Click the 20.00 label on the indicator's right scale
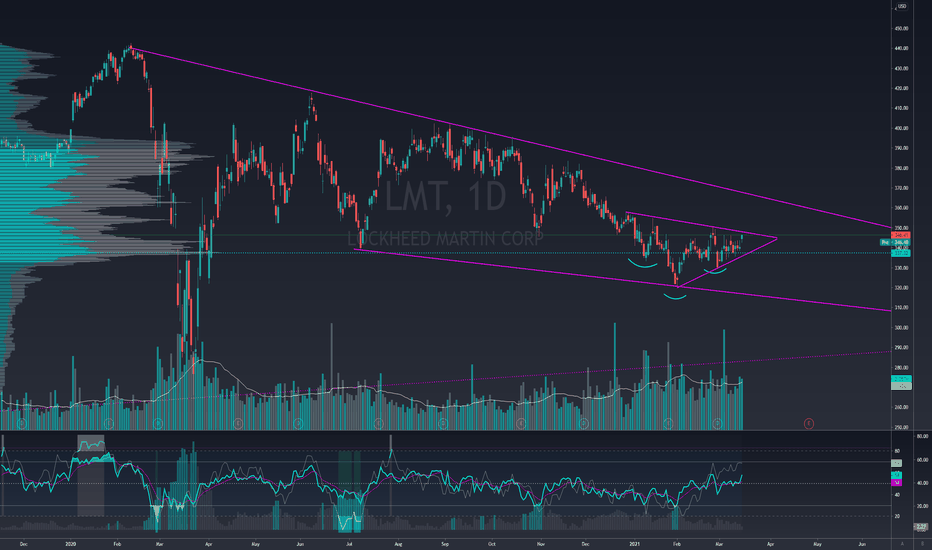Screen dimensions: 932x550 click(x=922, y=506)
